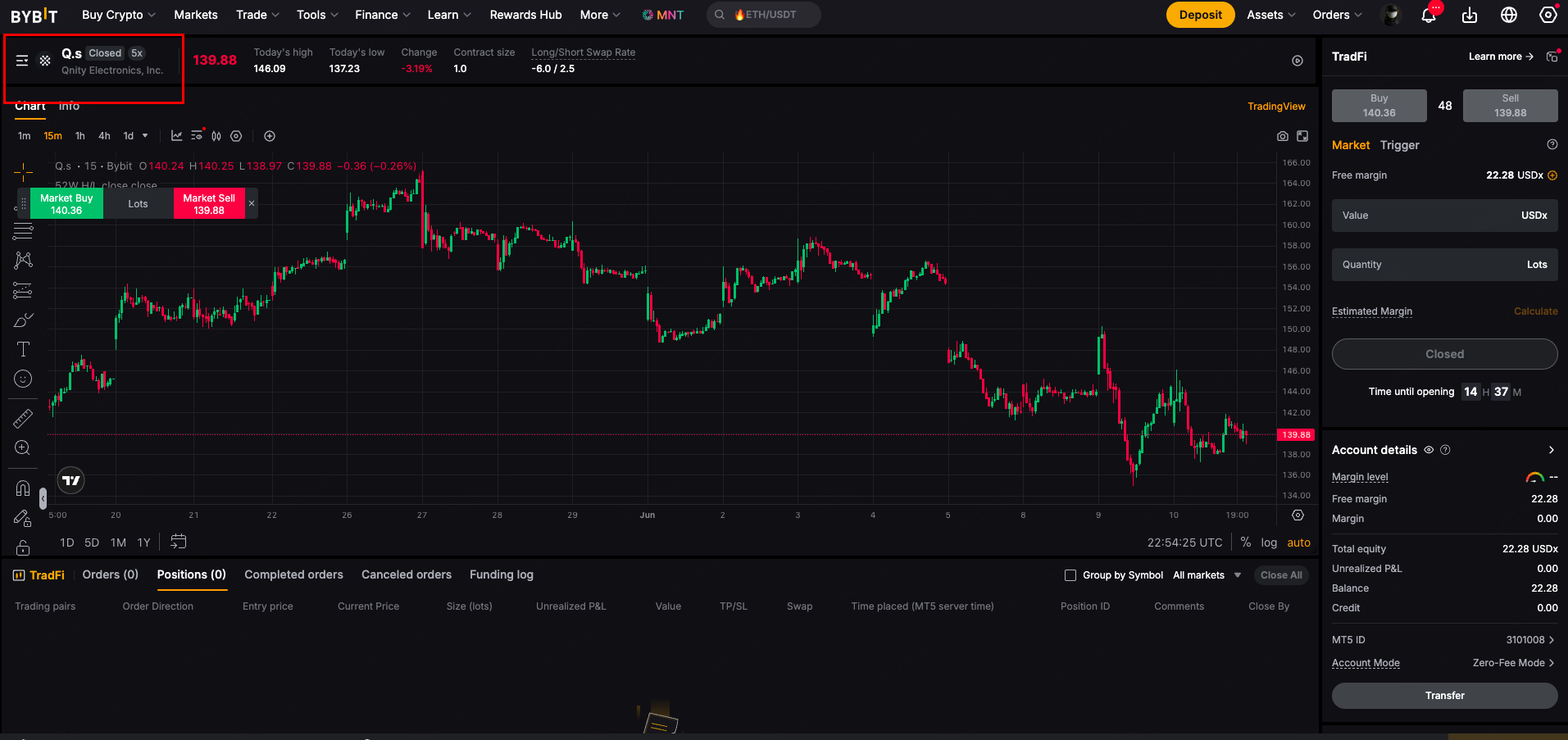The image size is (1568, 740).
Task: Click the Value USDx input field
Action: click(x=1444, y=216)
